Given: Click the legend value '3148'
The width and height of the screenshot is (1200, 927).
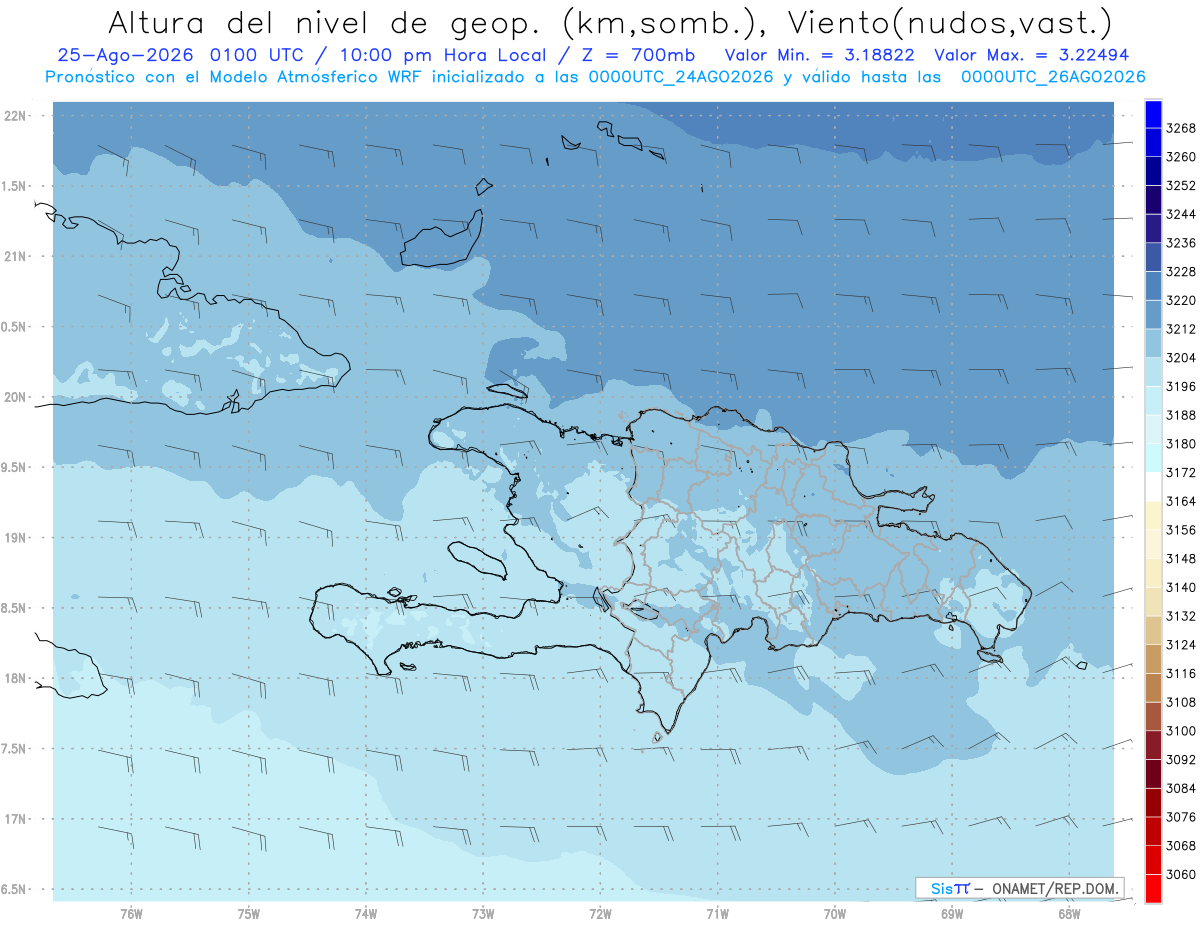Looking at the screenshot, I should 1181,559.
